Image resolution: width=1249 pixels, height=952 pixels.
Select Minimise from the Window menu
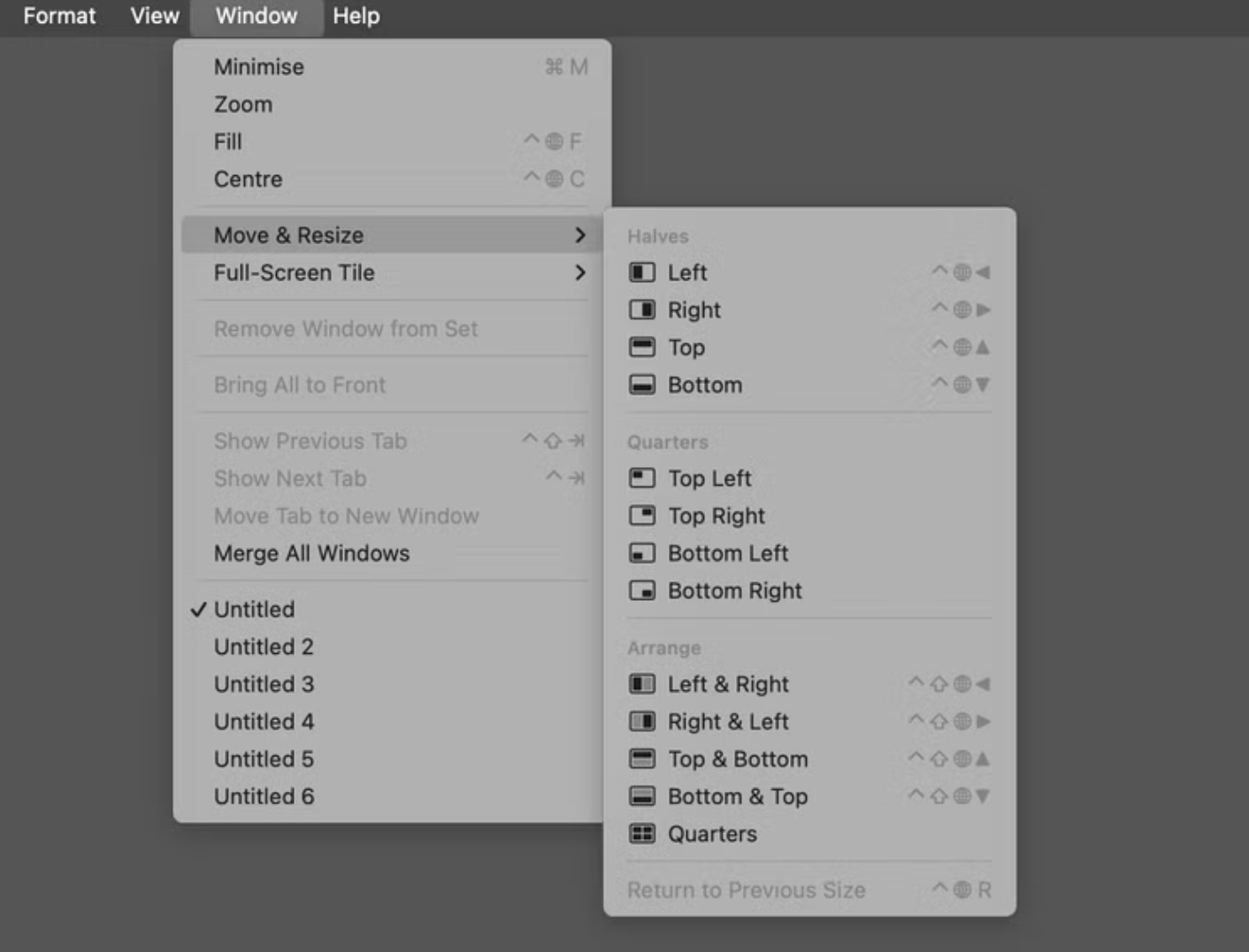258,67
